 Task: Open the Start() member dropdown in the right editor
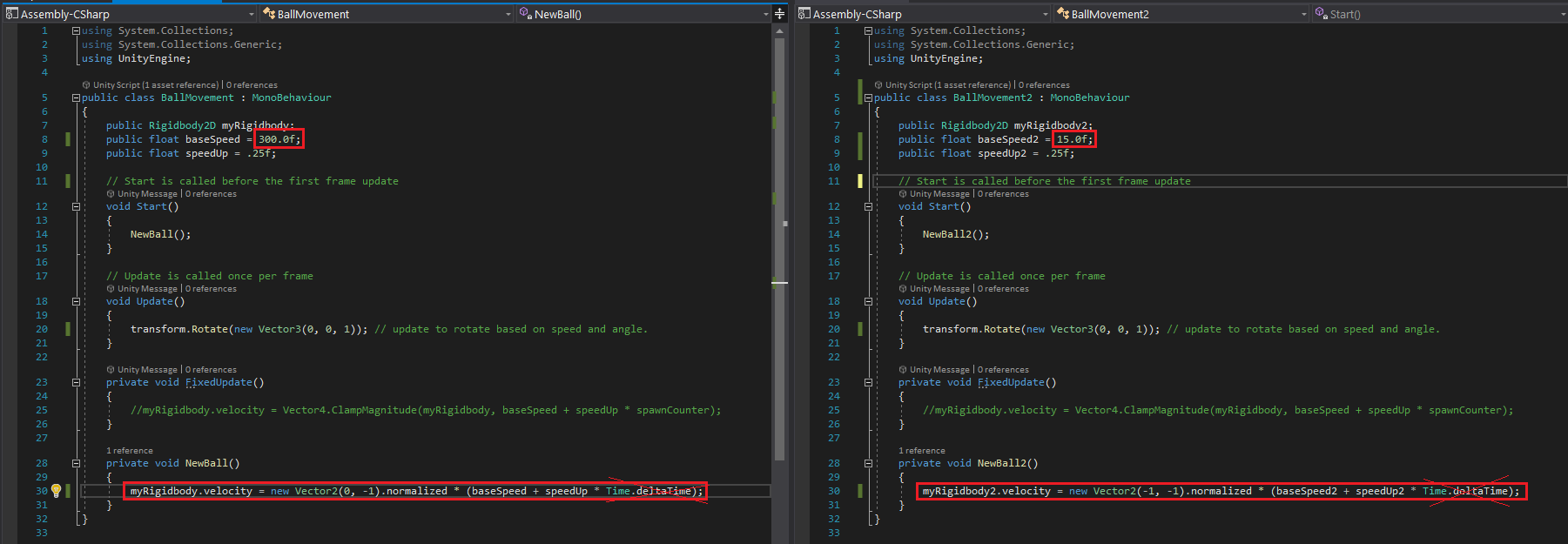click(1440, 14)
